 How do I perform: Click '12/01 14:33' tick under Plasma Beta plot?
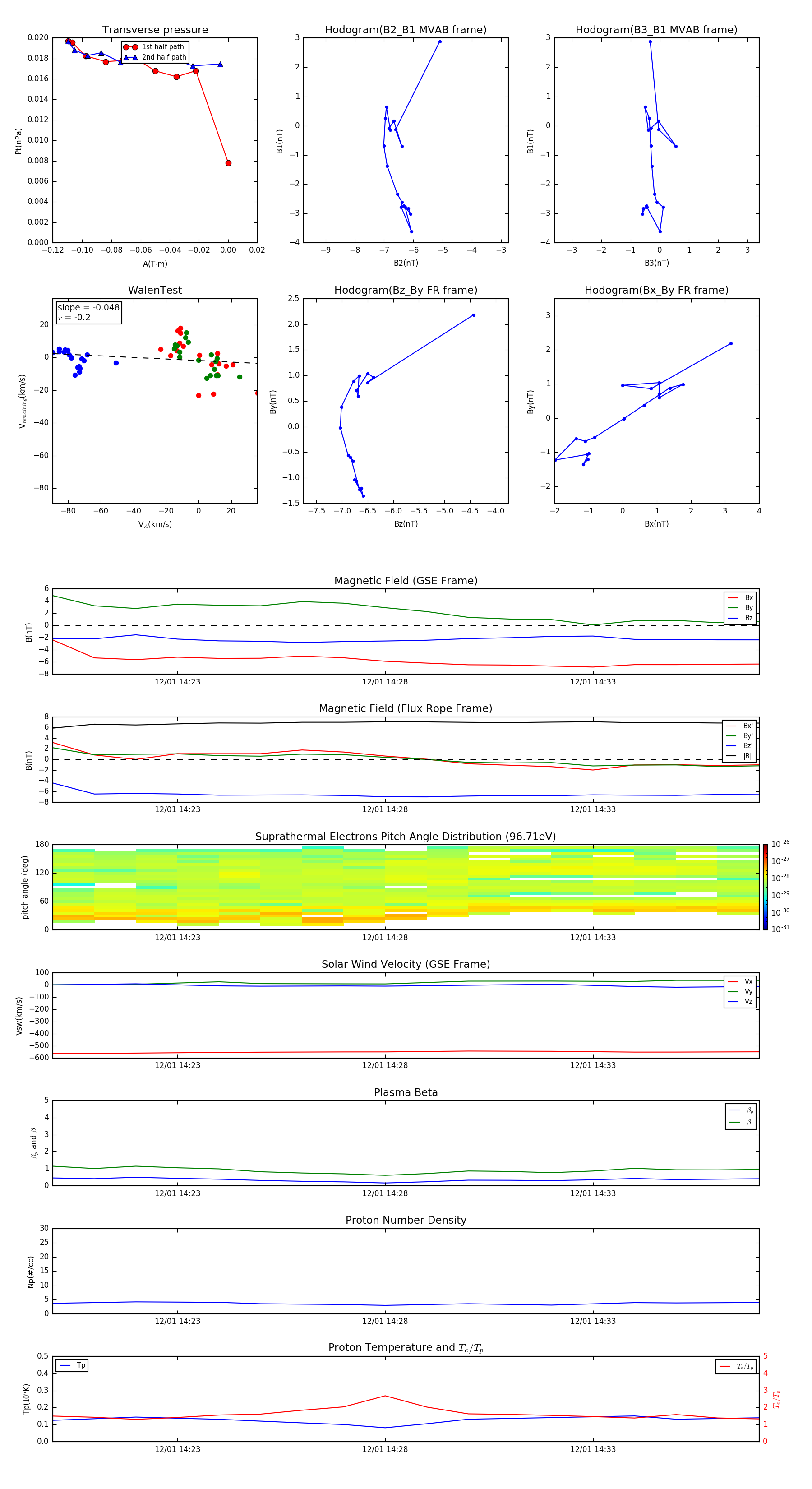(593, 1193)
